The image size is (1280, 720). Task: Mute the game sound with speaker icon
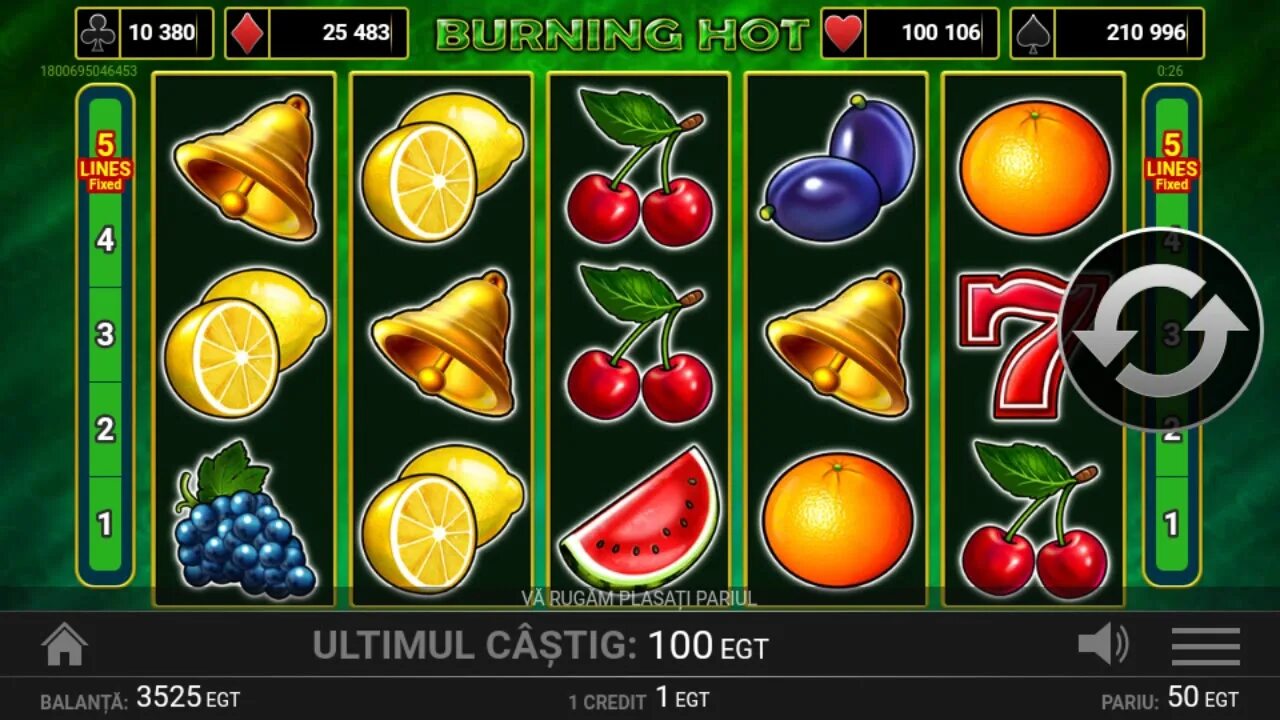(1103, 645)
